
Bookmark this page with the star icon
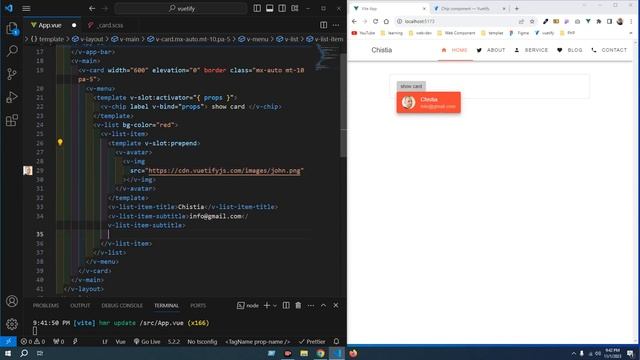[532, 21]
